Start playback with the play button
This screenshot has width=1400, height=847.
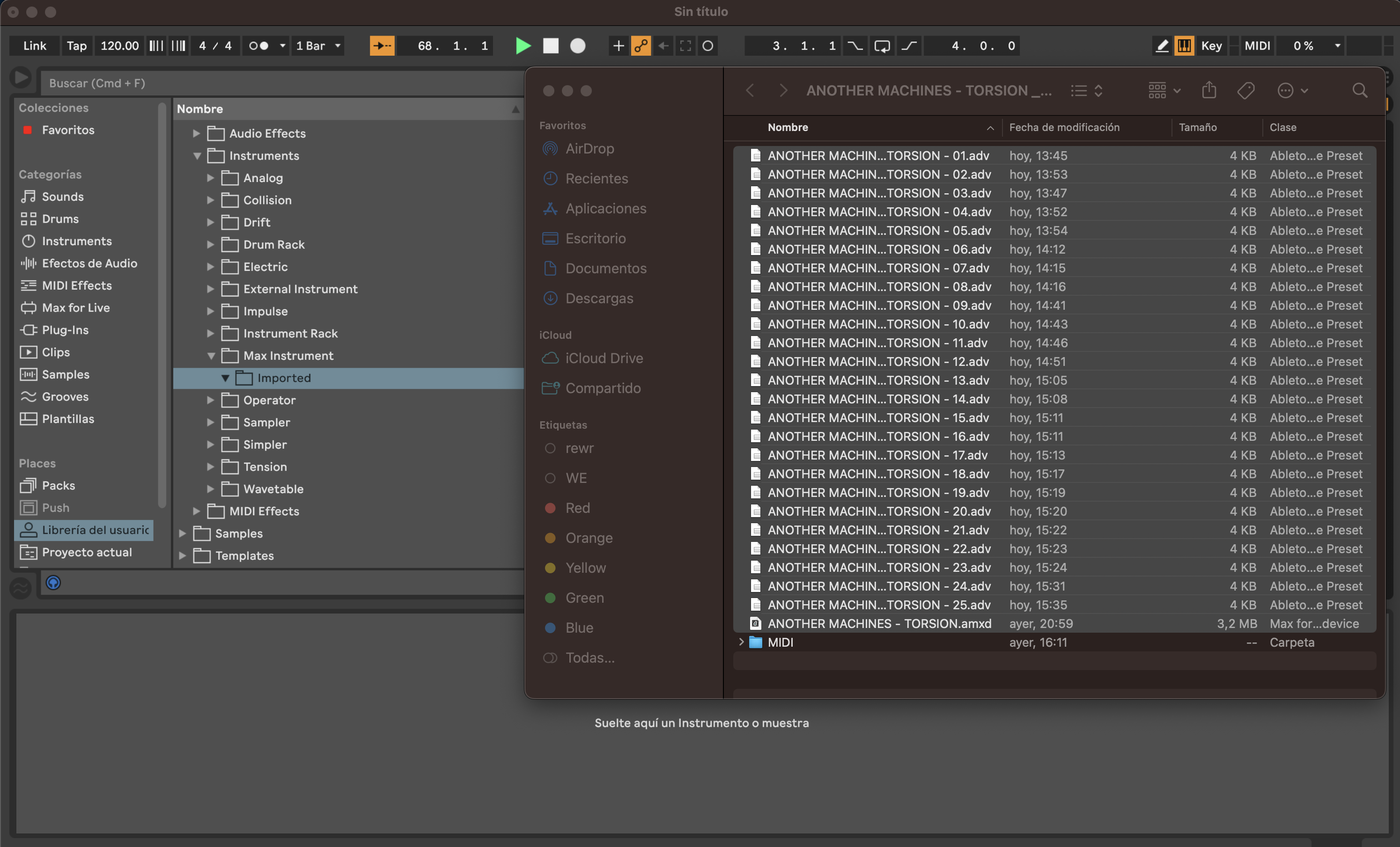pos(523,46)
